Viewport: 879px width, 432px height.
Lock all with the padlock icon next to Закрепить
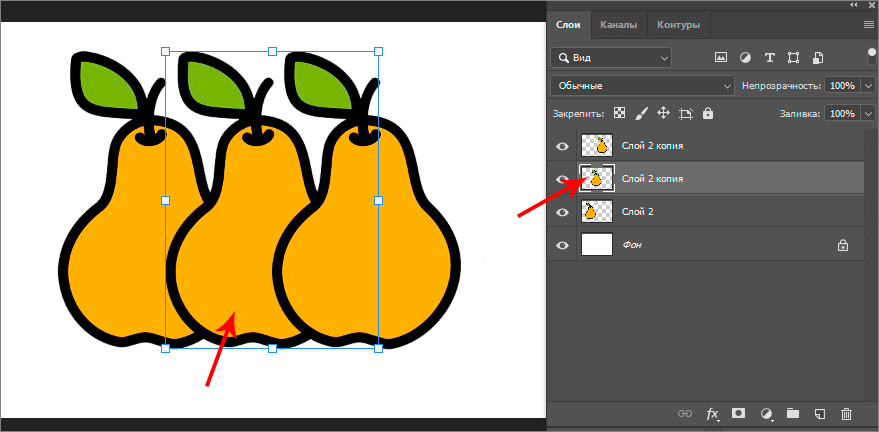click(708, 114)
